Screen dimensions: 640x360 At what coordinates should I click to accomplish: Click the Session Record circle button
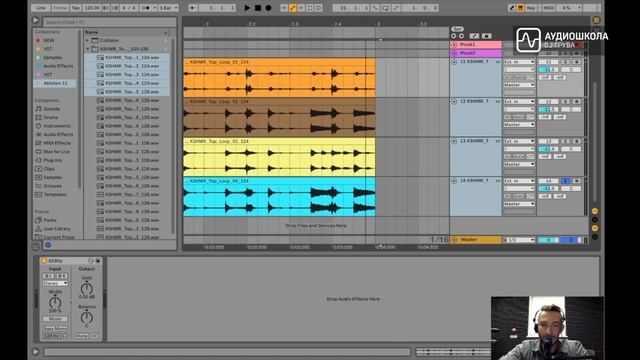pyautogui.click(x=319, y=8)
